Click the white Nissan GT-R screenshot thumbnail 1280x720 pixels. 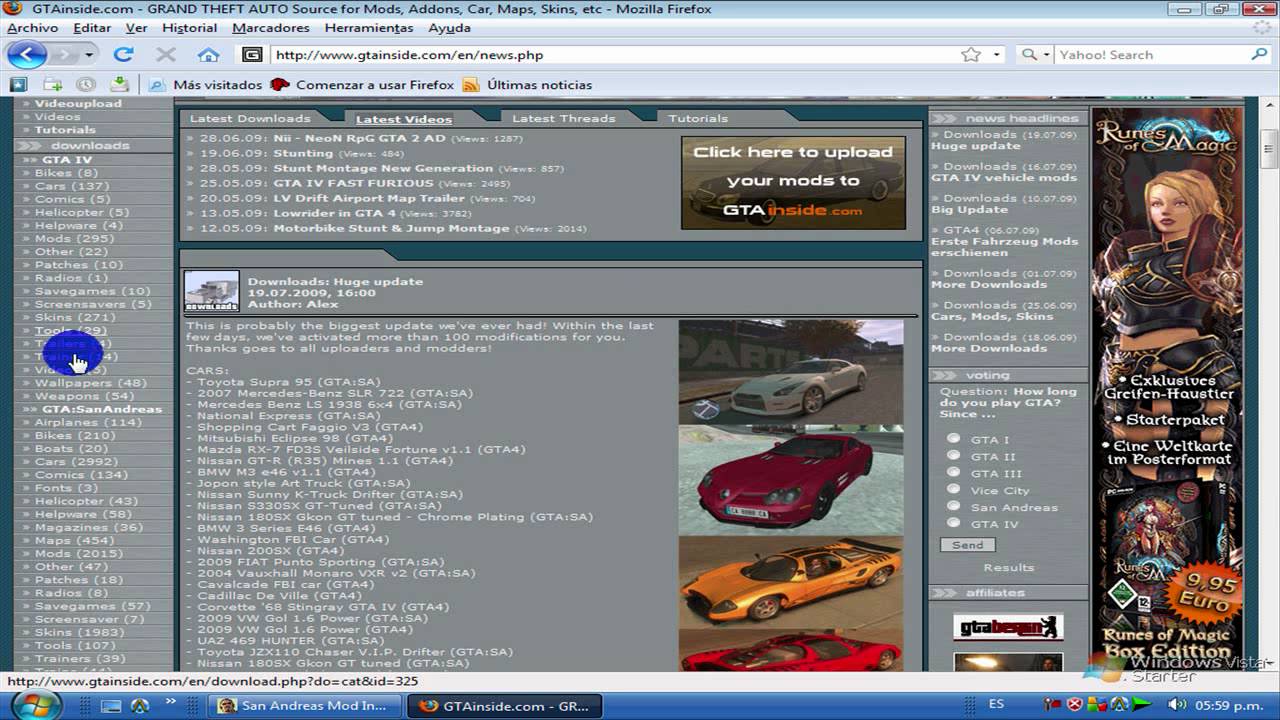(791, 372)
